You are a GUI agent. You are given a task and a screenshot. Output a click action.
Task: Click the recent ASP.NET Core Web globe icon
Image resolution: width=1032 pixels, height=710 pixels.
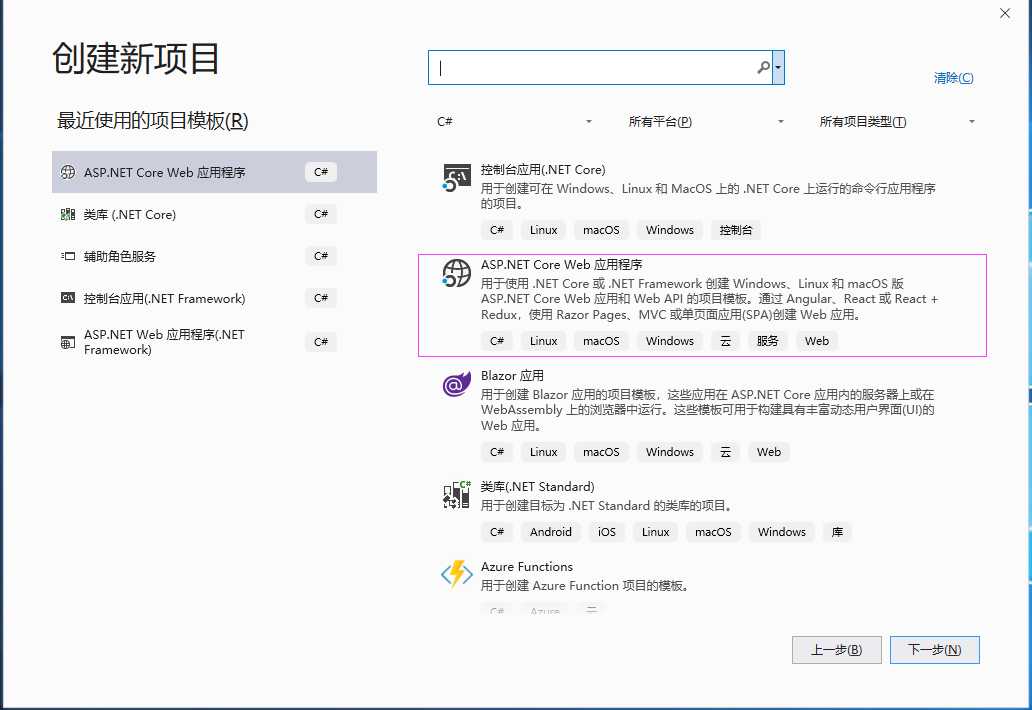(68, 172)
